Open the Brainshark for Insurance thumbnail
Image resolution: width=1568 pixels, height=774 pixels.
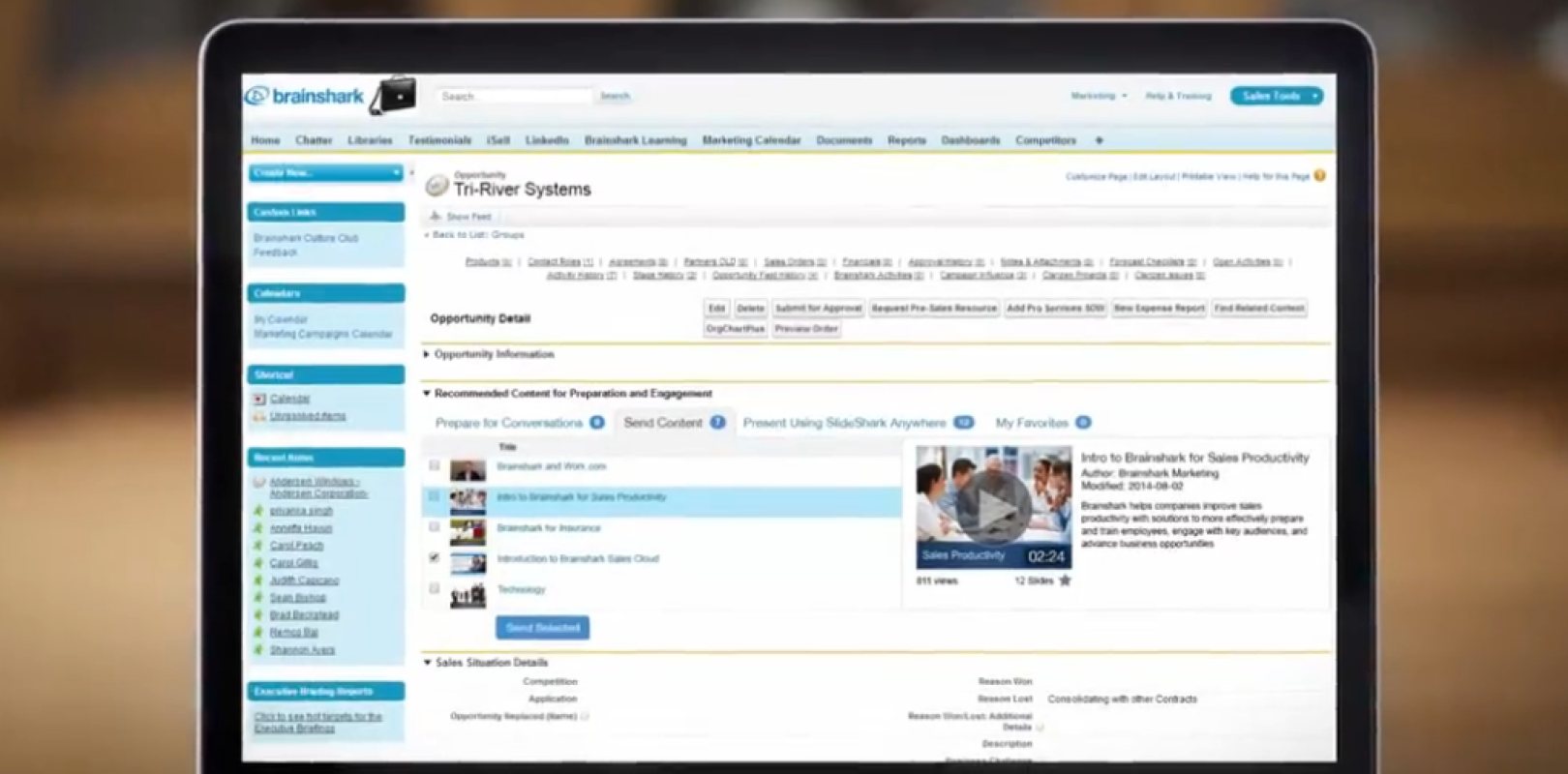pos(467,533)
